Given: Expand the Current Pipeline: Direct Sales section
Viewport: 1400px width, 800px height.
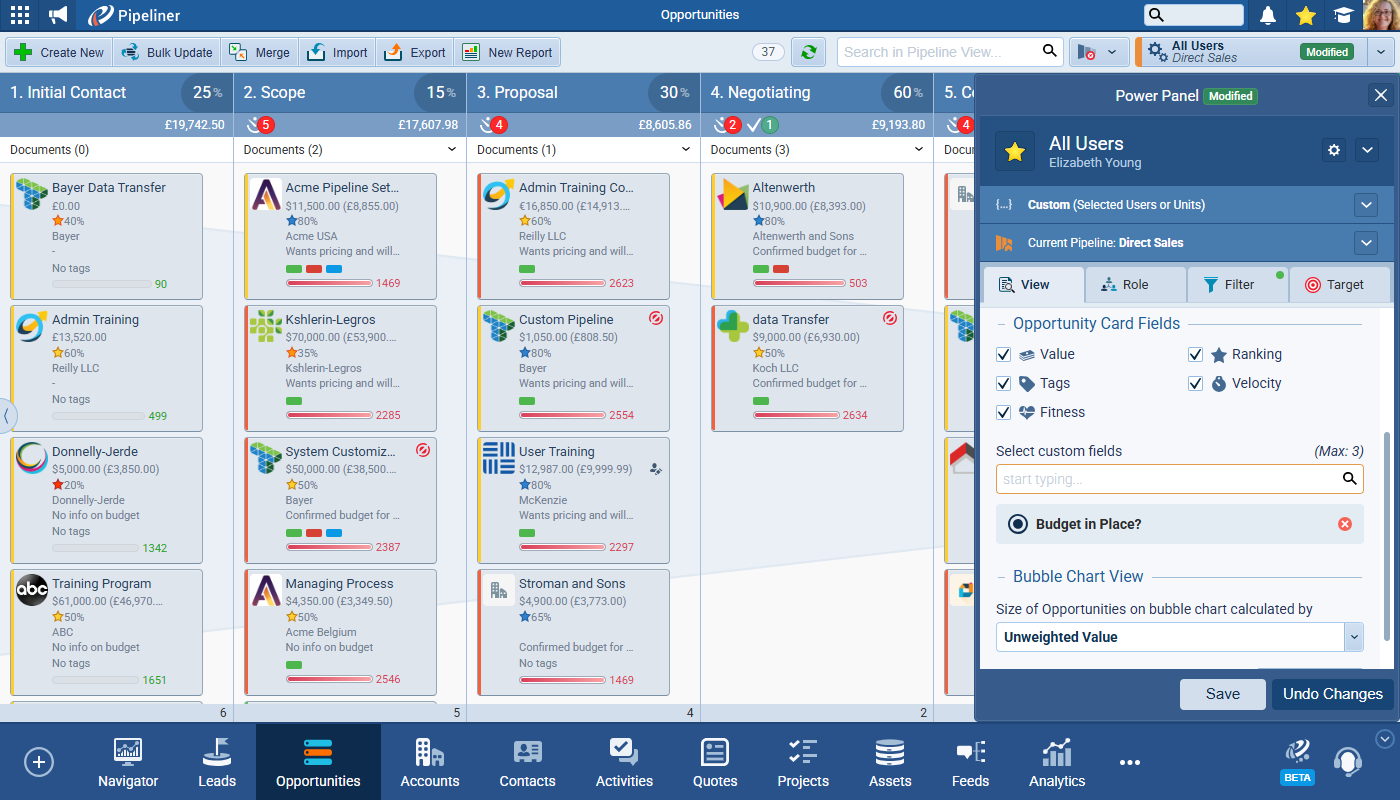Looking at the screenshot, I should [1366, 243].
